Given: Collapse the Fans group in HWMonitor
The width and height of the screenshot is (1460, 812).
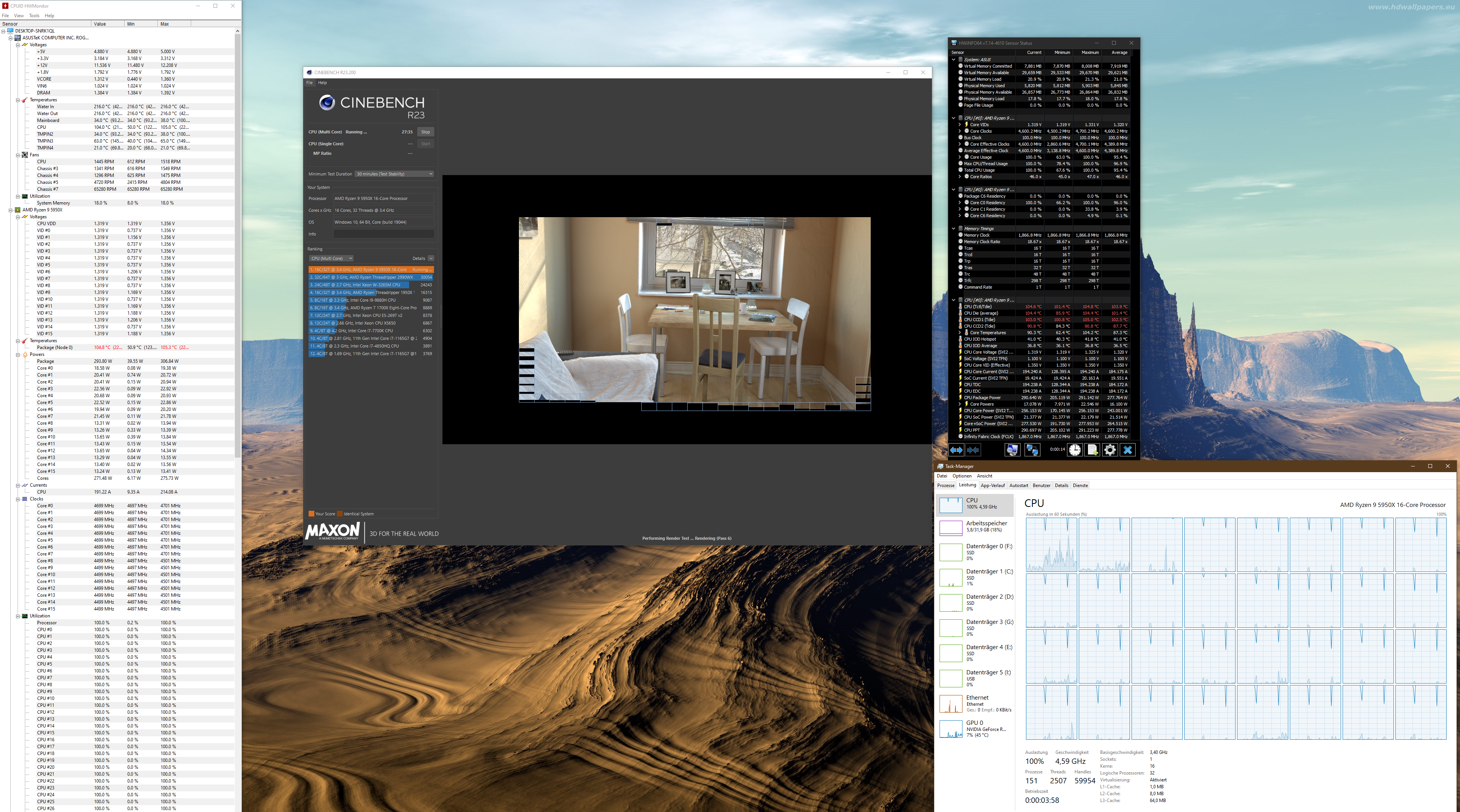Looking at the screenshot, I should tap(18, 155).
